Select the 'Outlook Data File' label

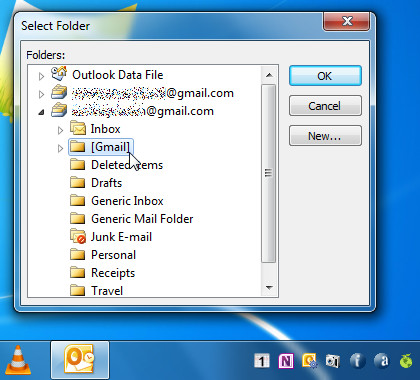coord(118,75)
